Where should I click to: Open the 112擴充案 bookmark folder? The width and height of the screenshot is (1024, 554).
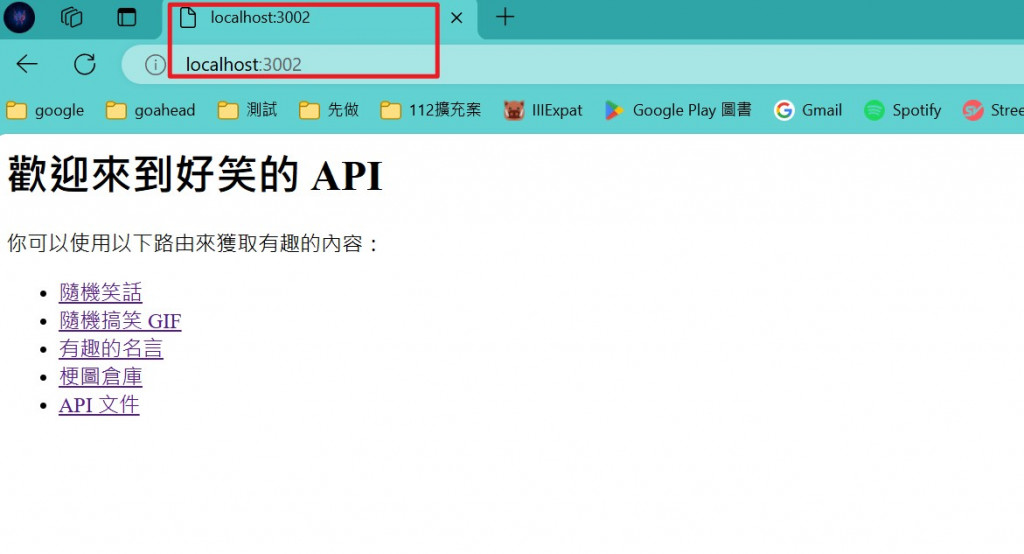[430, 110]
